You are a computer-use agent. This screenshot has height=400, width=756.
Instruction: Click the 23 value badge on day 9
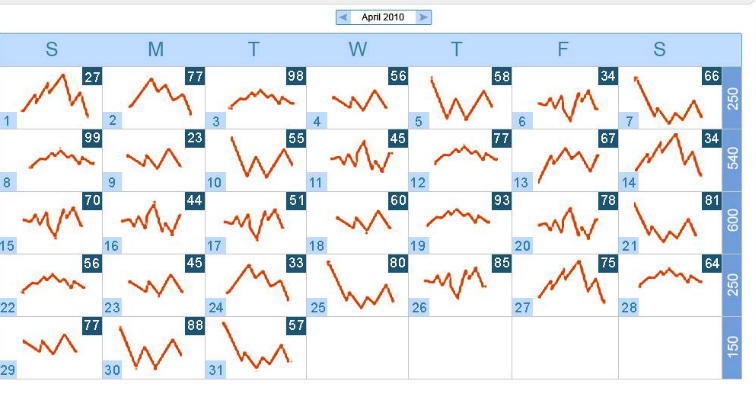tap(194, 139)
